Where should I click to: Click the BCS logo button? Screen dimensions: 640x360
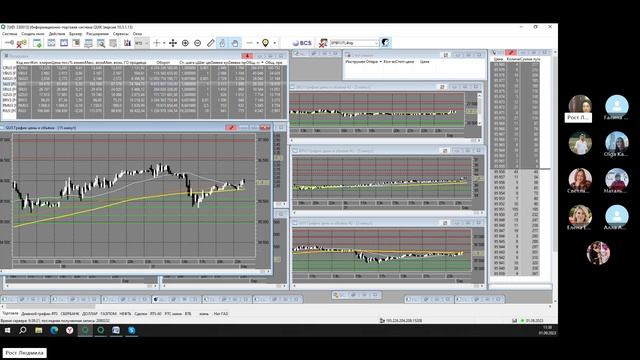pyautogui.click(x=302, y=43)
